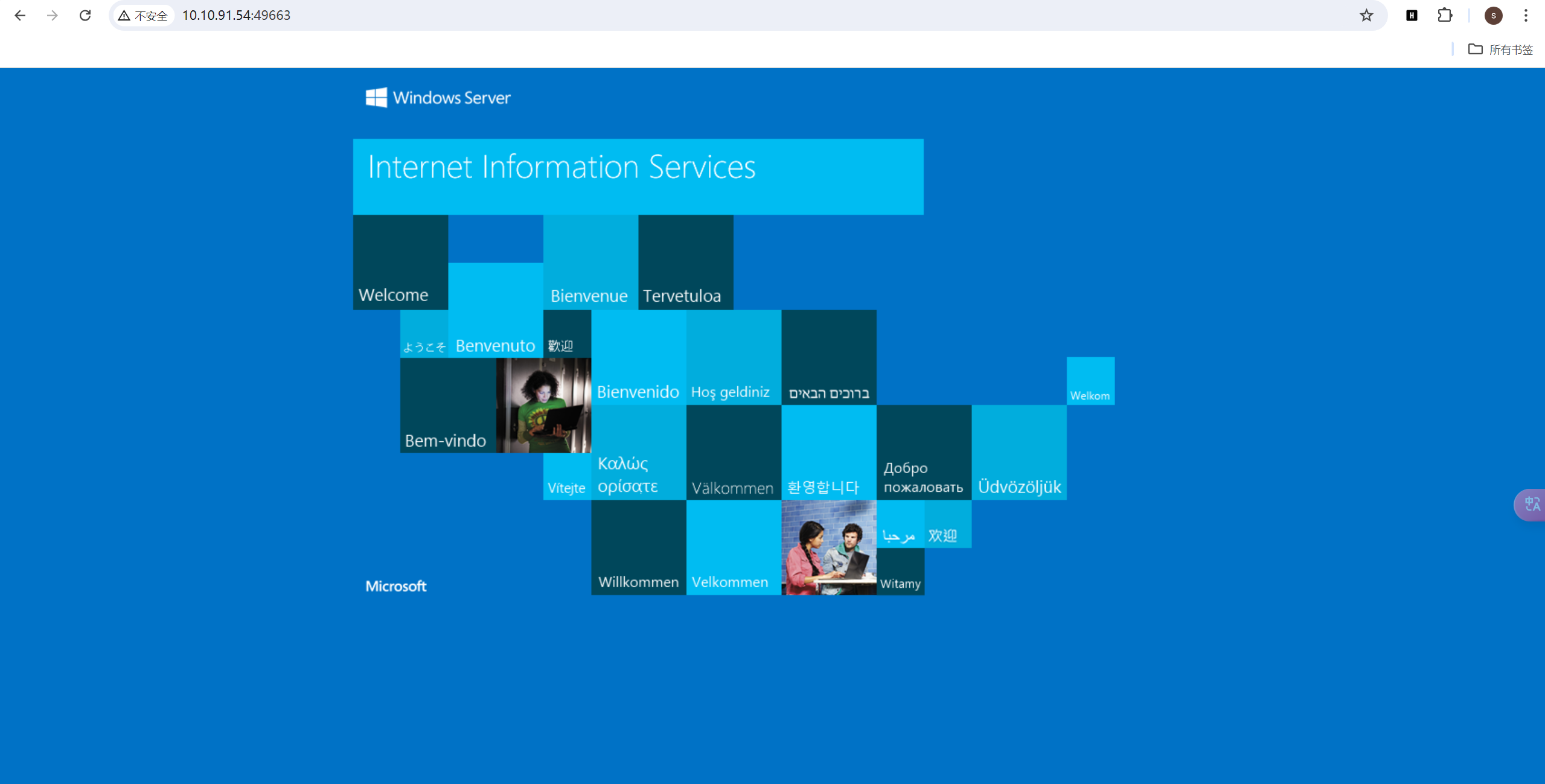Image resolution: width=1545 pixels, height=784 pixels.
Task: Click the two students photo tile
Action: [x=828, y=547]
